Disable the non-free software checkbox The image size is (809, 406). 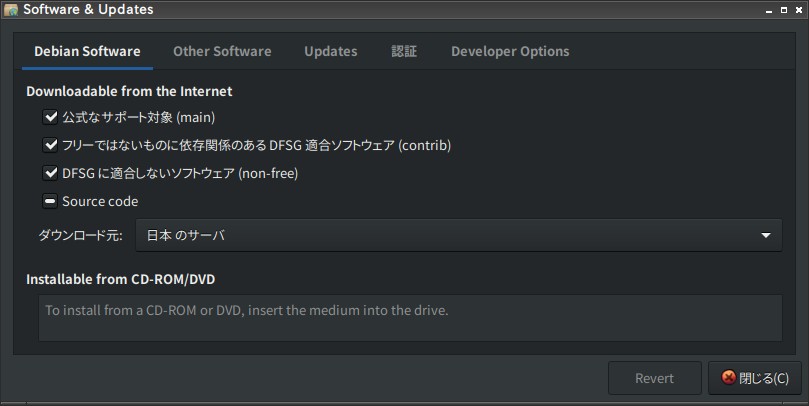[50, 173]
